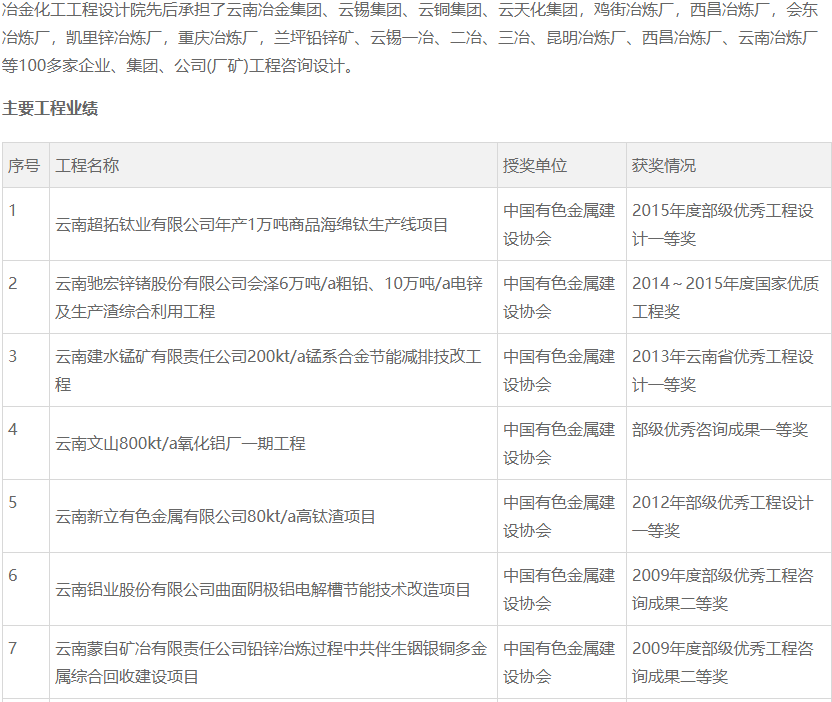Click the 授奖单位 column header

point(535,165)
